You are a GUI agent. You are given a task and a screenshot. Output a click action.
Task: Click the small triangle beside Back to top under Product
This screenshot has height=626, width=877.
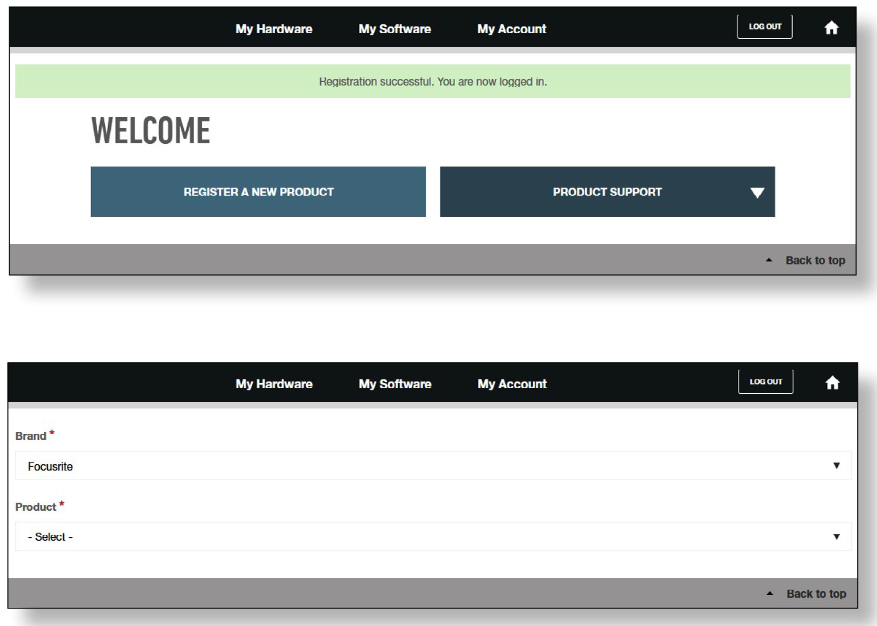click(x=769, y=594)
